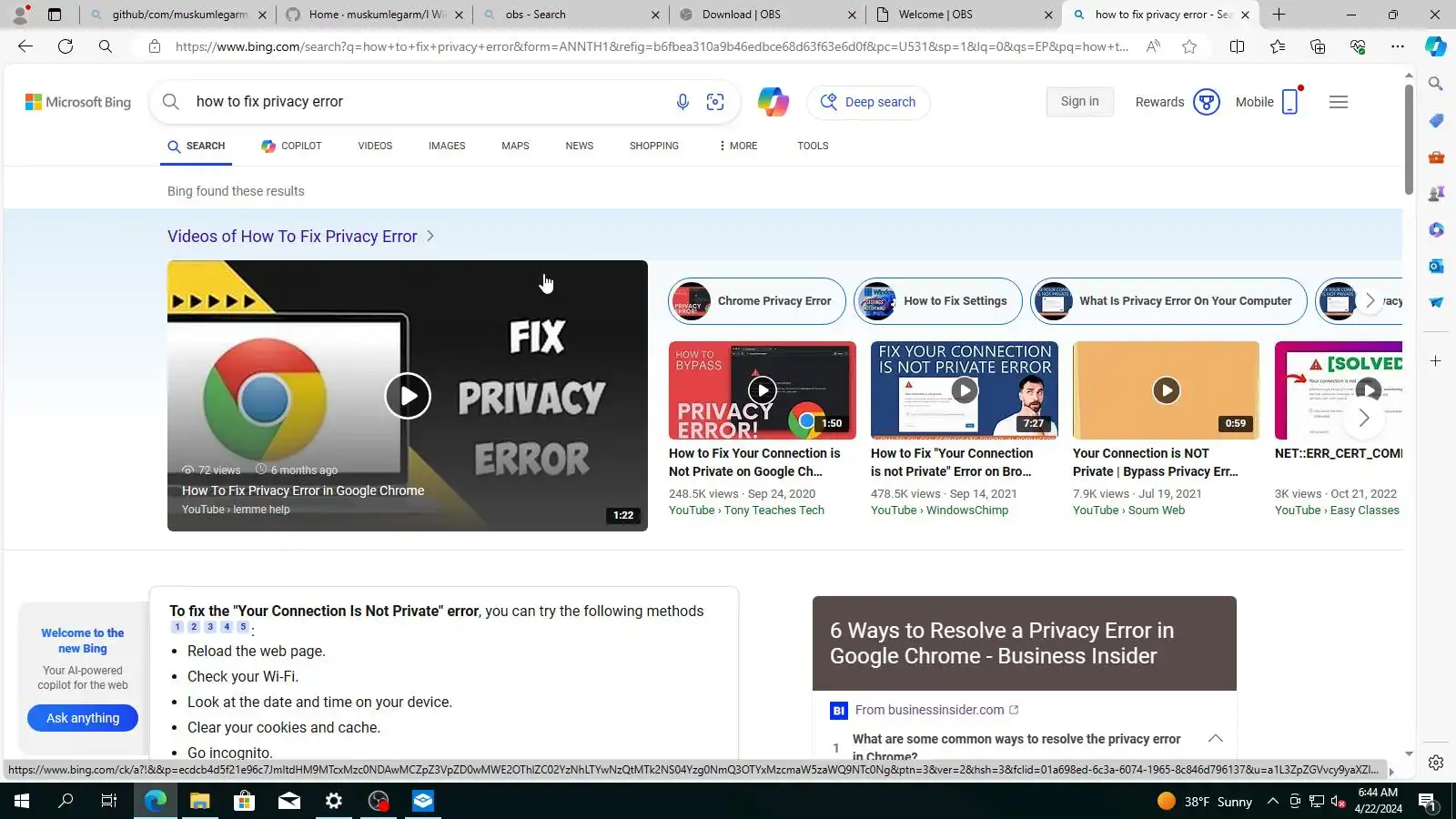Expand the MORE search options dropdown
This screenshot has width=1456, height=819.
tap(738, 146)
